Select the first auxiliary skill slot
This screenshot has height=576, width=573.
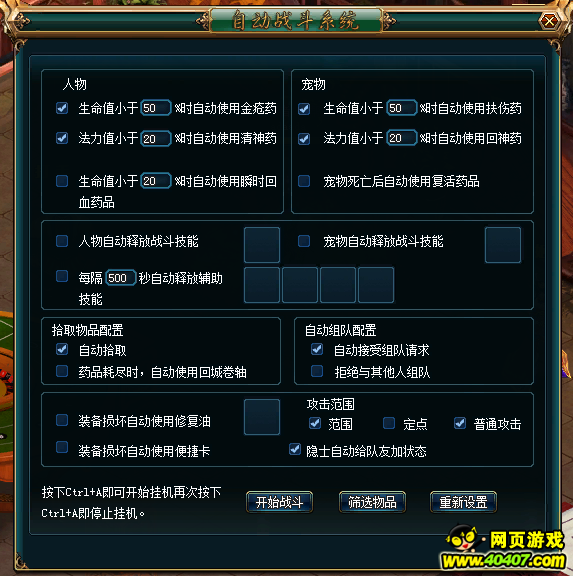262,285
